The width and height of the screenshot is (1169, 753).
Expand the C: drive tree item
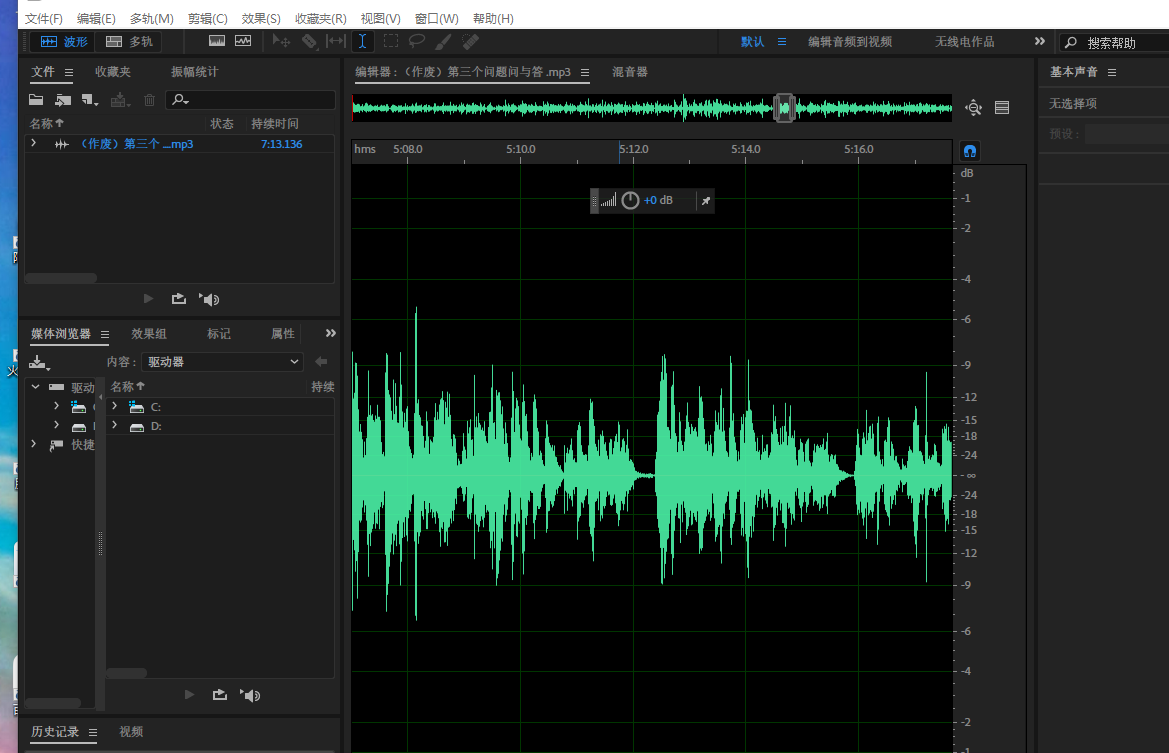tap(114, 407)
